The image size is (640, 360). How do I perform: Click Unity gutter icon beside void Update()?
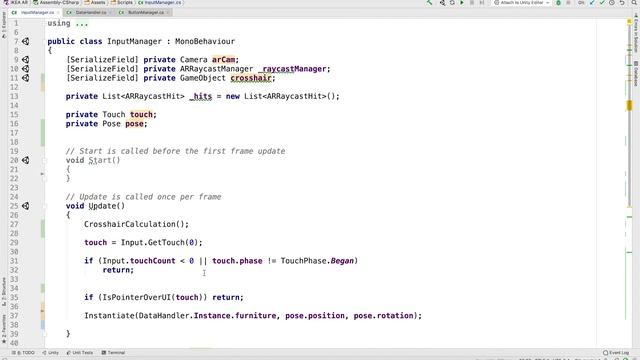[25, 206]
